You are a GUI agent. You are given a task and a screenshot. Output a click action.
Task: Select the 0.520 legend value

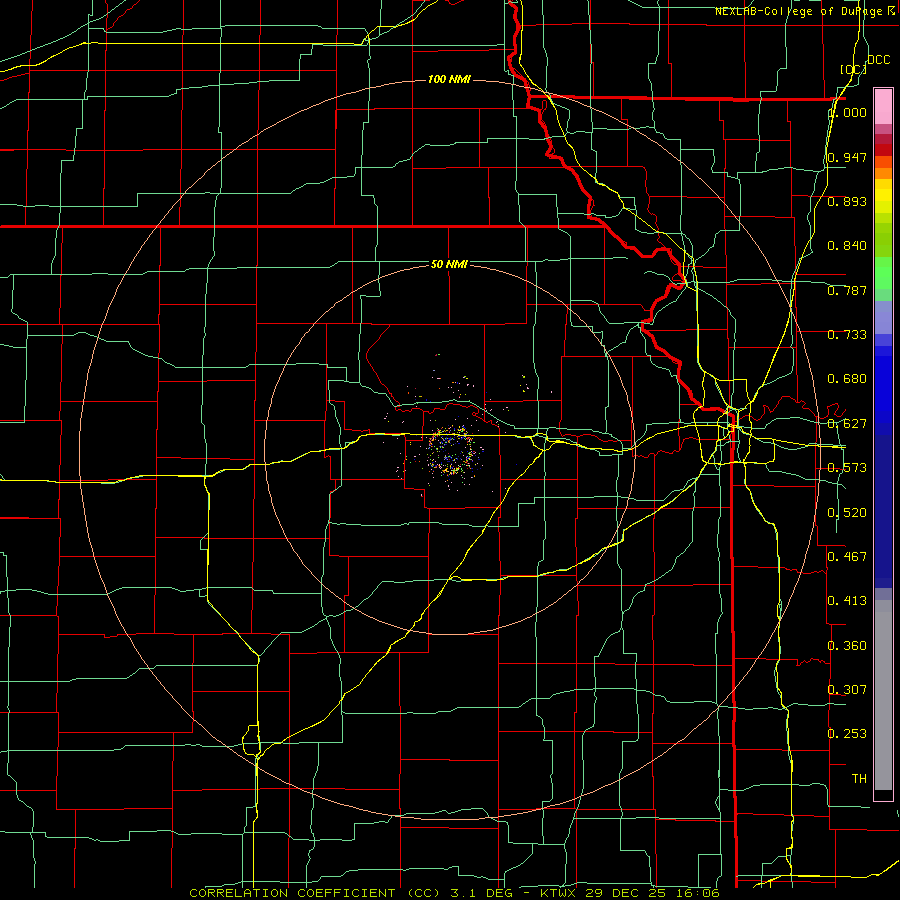click(x=847, y=513)
